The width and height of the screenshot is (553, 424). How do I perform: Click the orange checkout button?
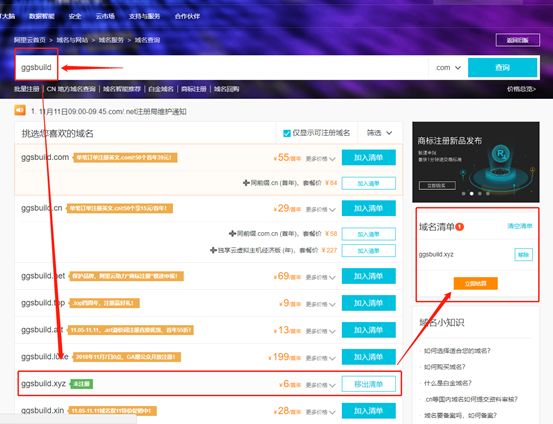475,283
